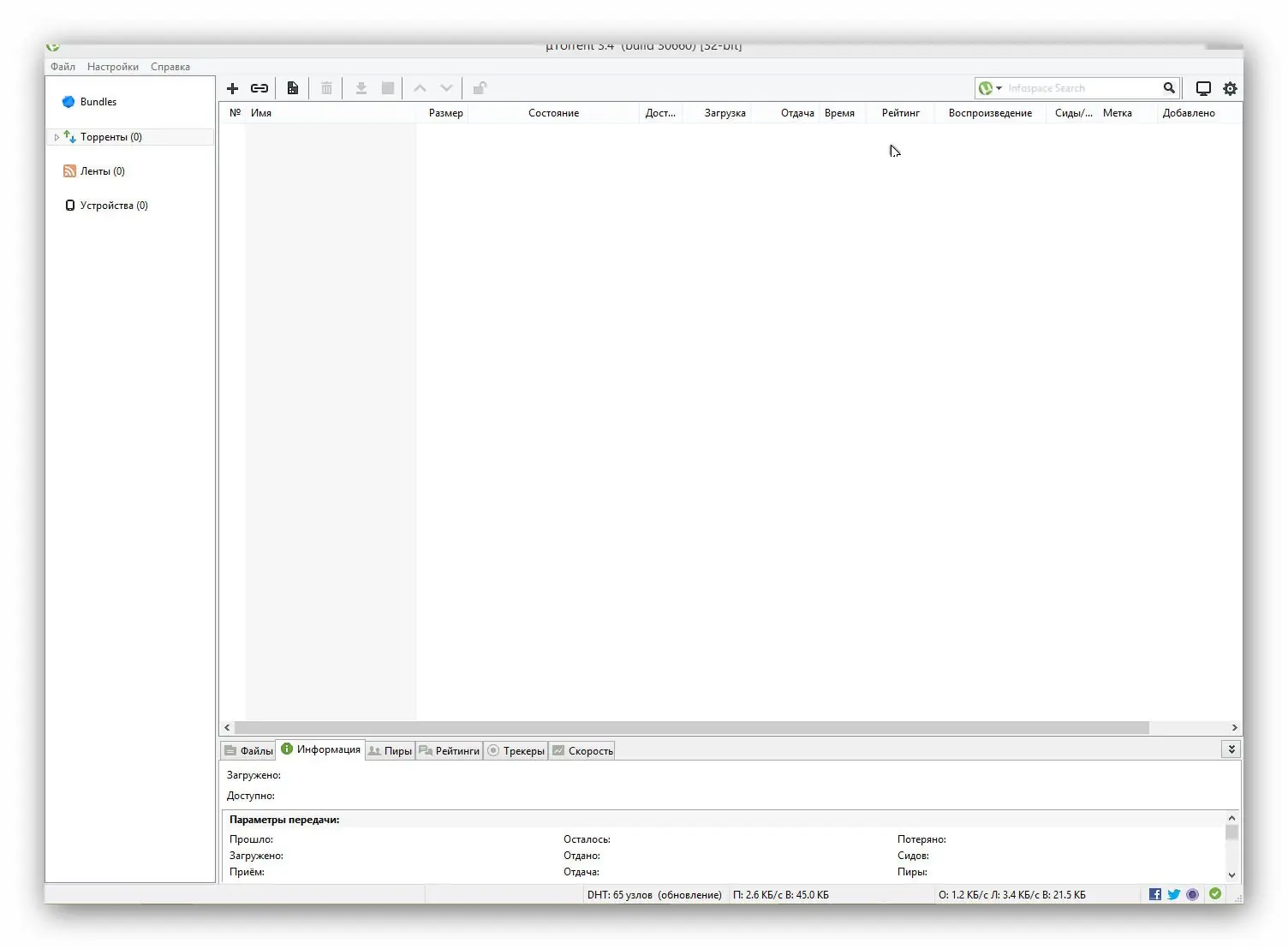Click the Remove torrent trash icon
Image resolution: width=1288 pixels, height=949 pixels.
[326, 88]
